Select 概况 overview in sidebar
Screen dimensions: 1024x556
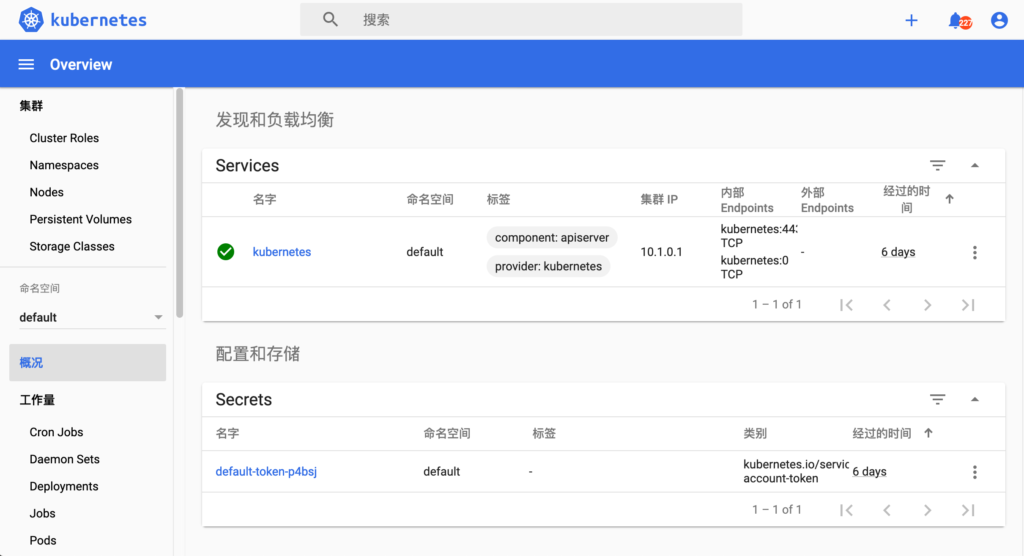[x=88, y=363]
